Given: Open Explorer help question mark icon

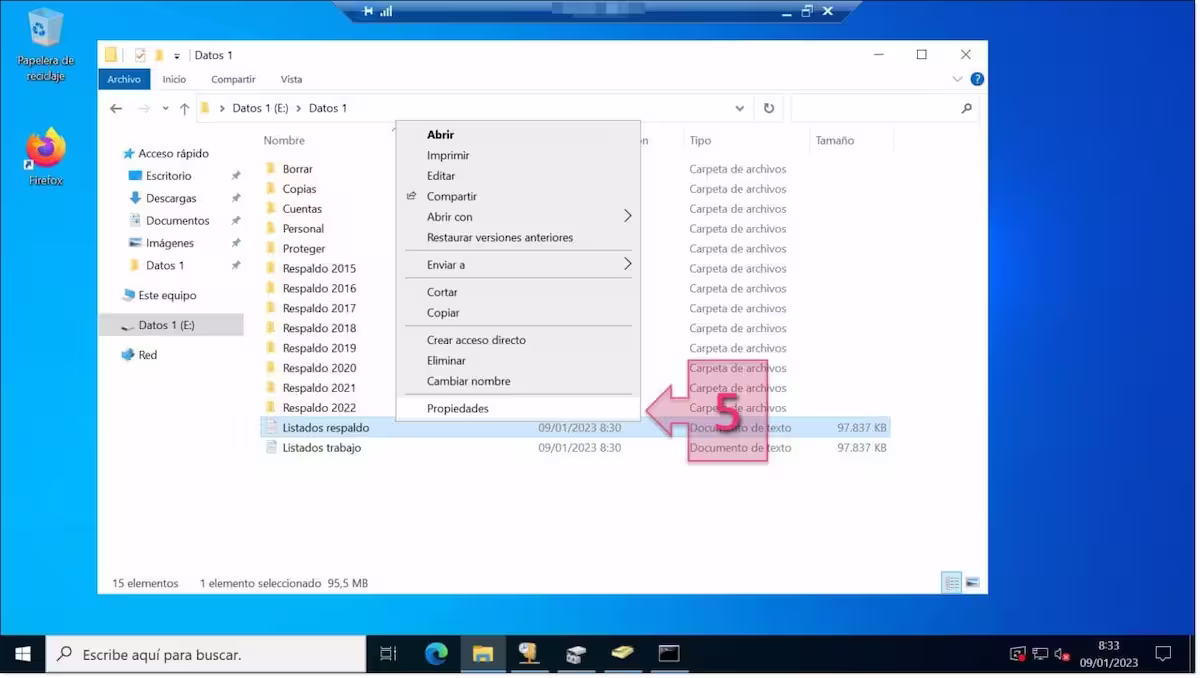Looking at the screenshot, I should [x=977, y=79].
